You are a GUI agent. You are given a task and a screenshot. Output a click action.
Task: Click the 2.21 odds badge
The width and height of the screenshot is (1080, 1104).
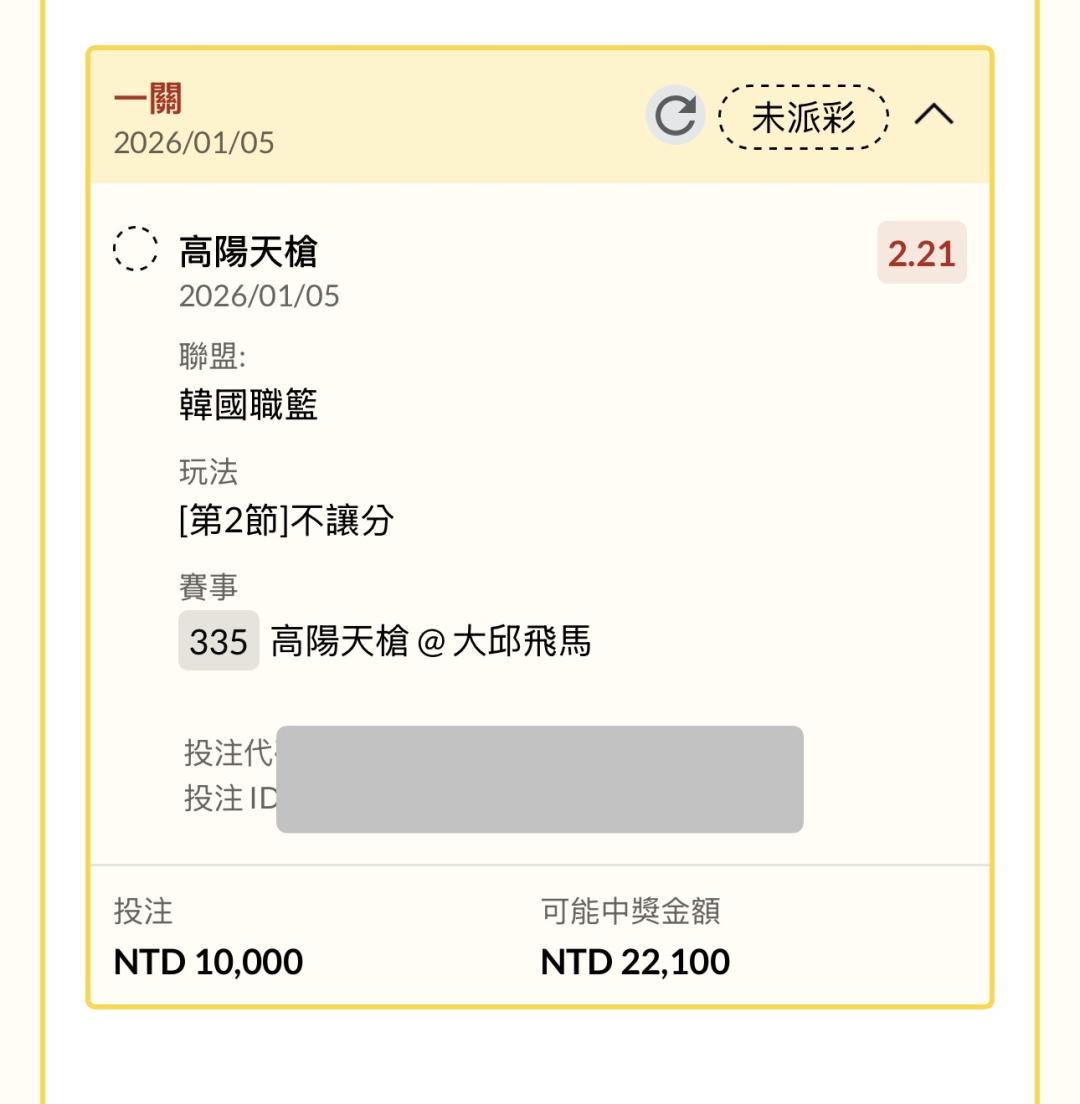coord(921,253)
